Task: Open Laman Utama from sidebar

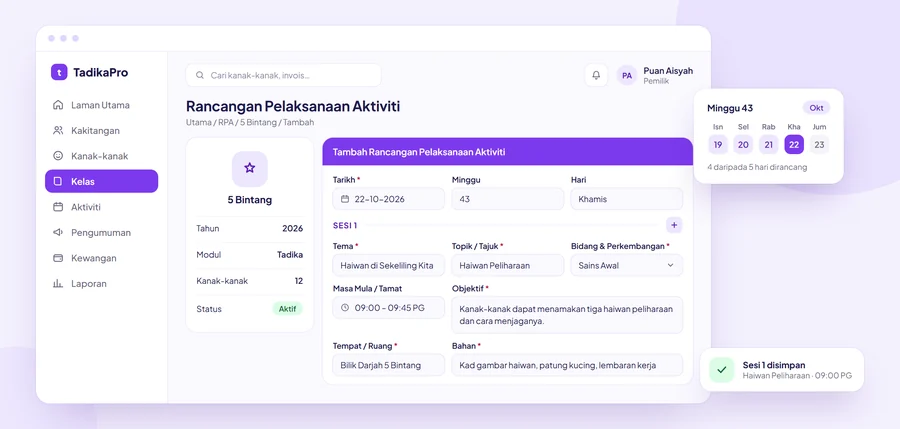Action: pos(102,105)
